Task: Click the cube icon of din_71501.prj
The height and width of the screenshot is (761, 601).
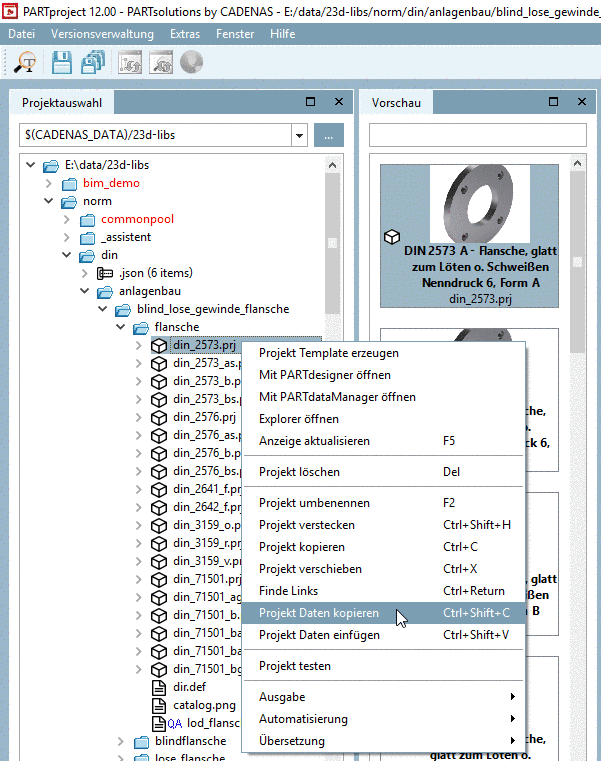Action: [159, 579]
